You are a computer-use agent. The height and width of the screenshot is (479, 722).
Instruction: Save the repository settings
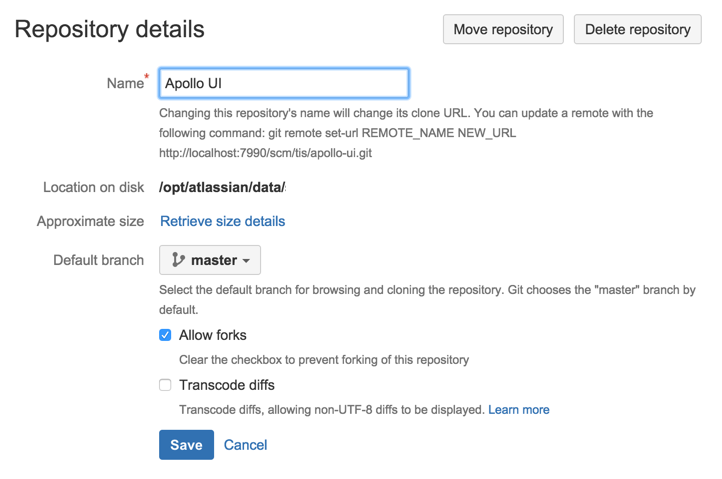(186, 445)
